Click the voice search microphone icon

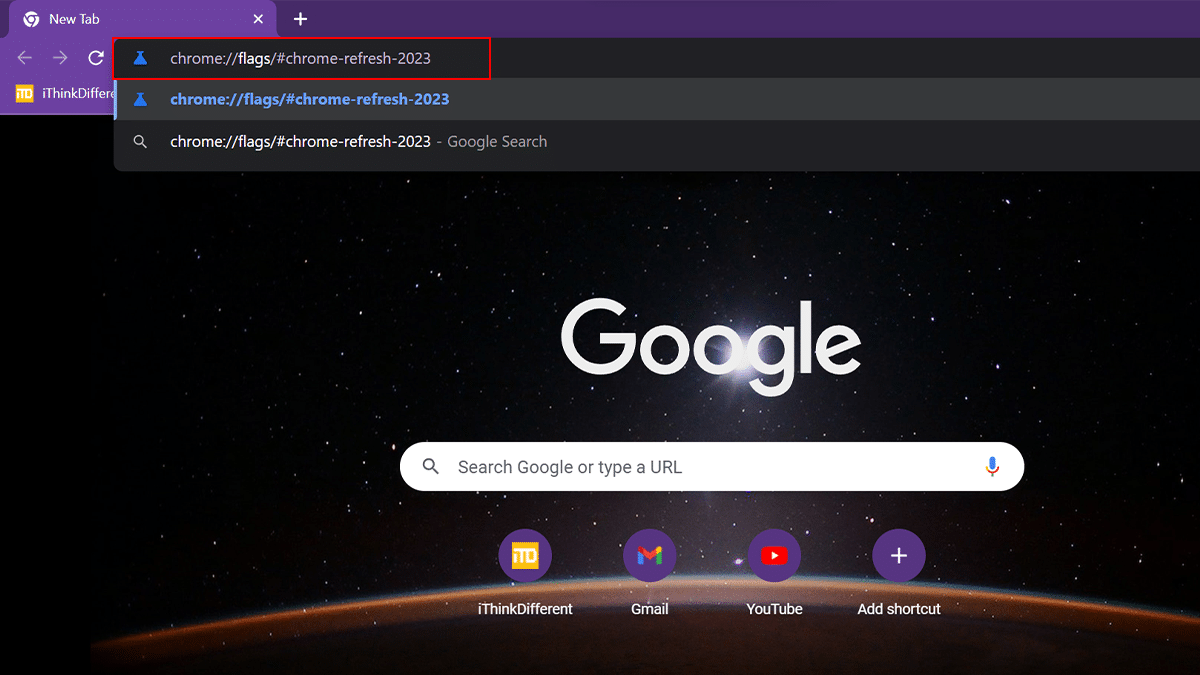pyautogui.click(x=992, y=466)
